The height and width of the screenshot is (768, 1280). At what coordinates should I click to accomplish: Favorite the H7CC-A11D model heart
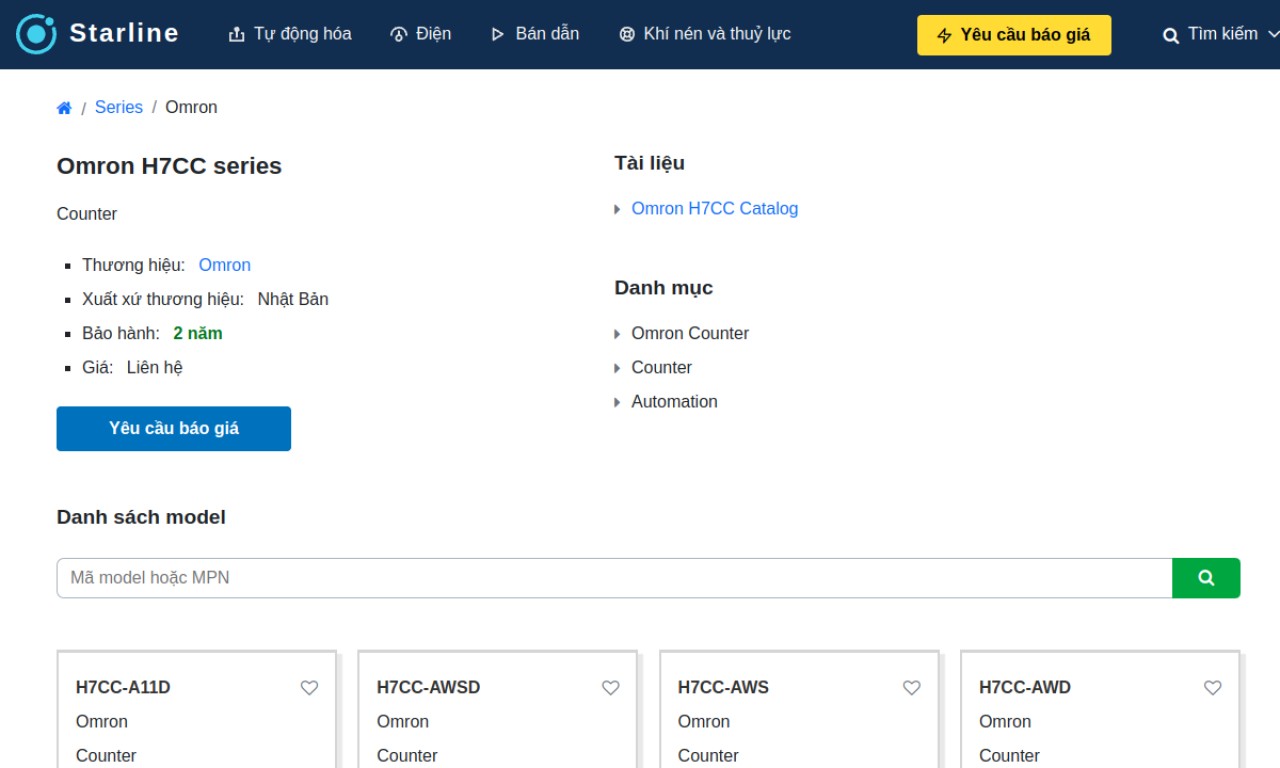(310, 688)
